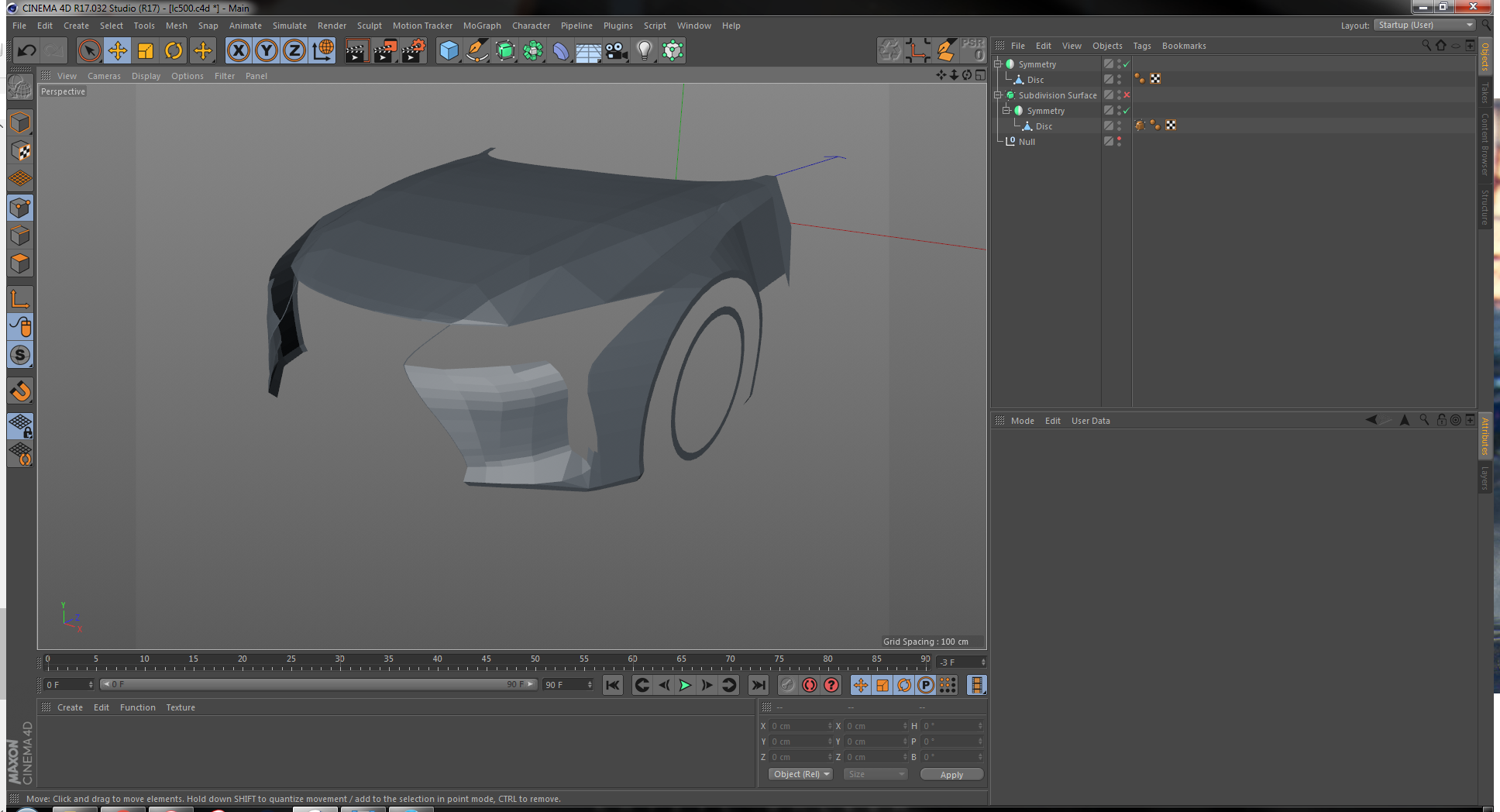Open the File menu

19,26
